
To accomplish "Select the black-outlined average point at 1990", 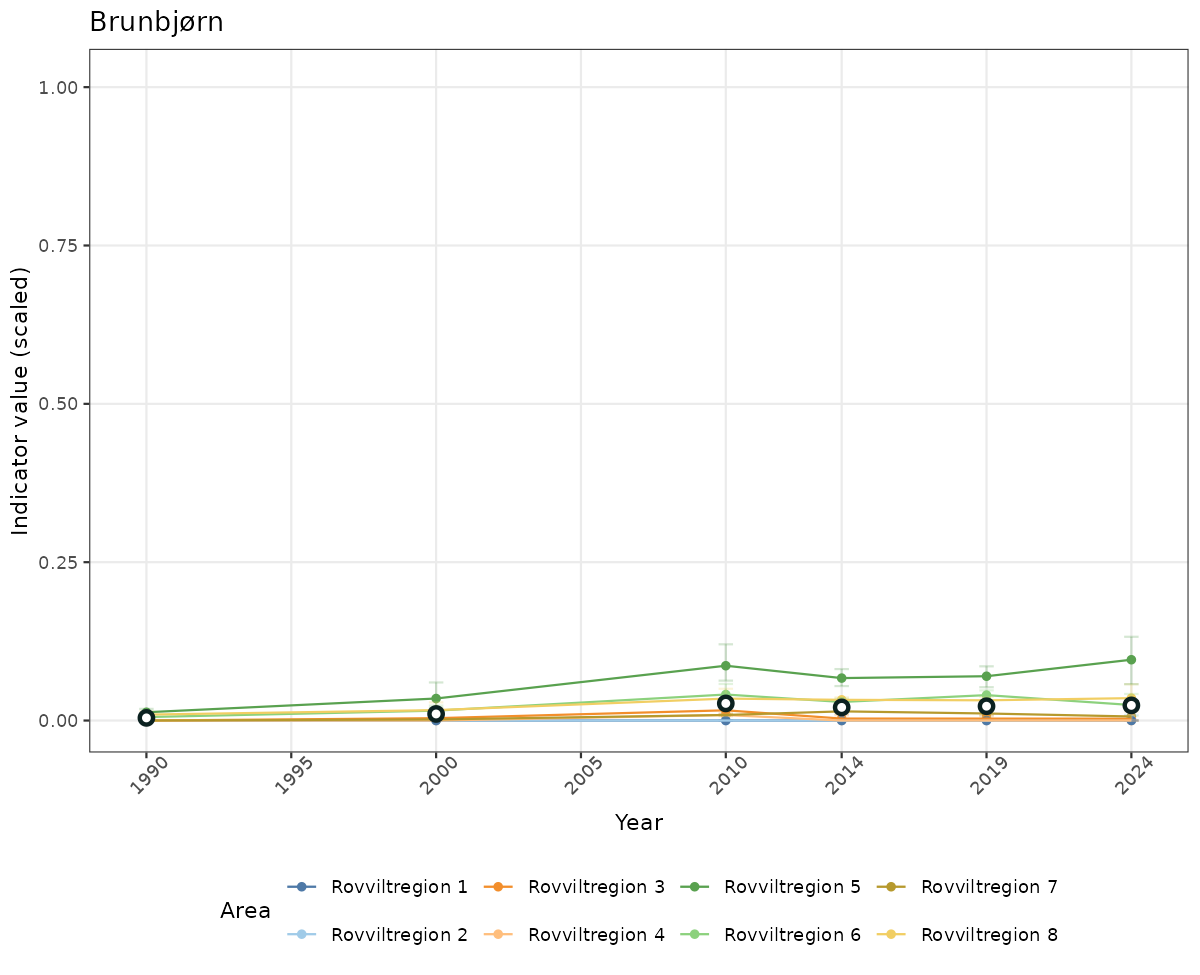I will point(146,718).
